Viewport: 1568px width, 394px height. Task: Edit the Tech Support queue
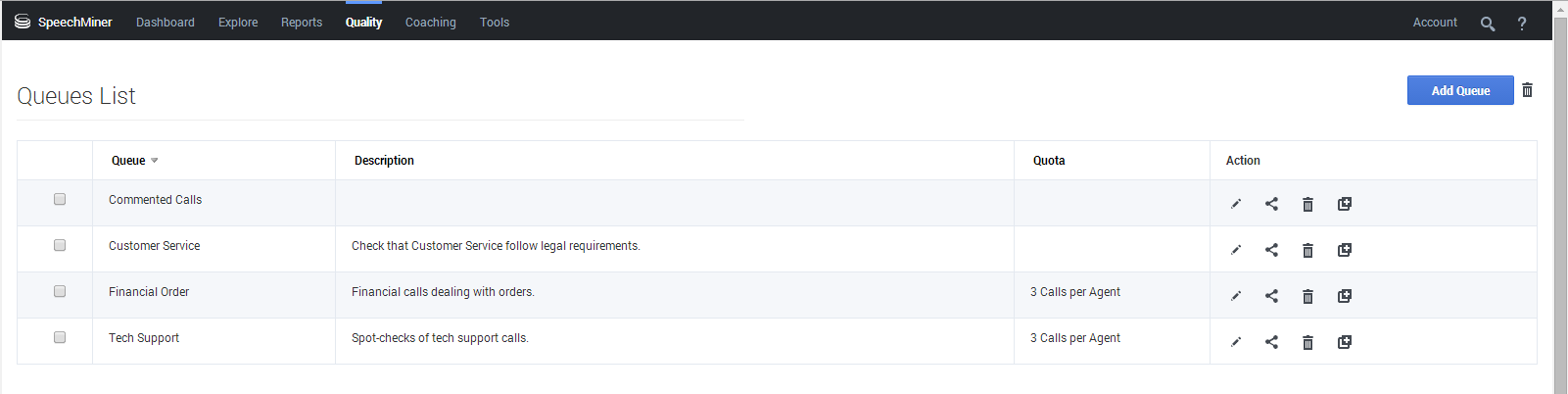(x=1236, y=342)
